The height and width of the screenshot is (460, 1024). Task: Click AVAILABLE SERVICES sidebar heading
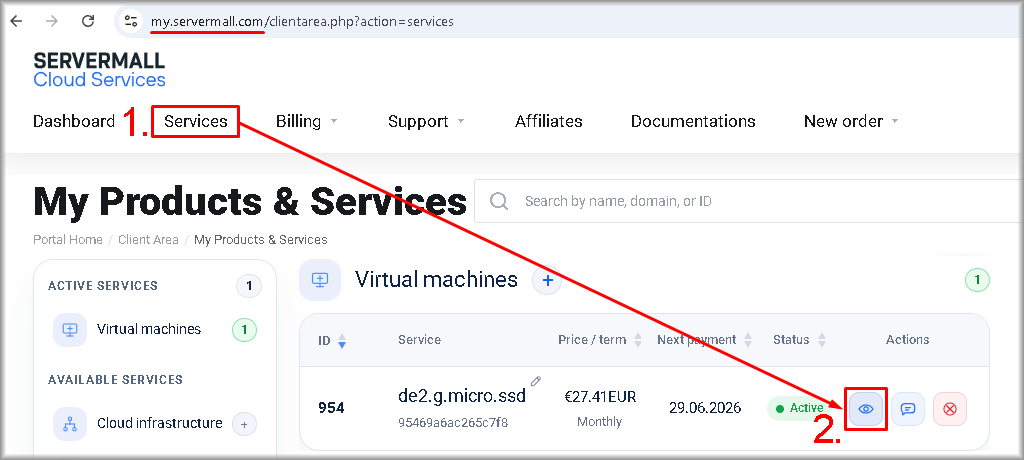click(x=115, y=380)
